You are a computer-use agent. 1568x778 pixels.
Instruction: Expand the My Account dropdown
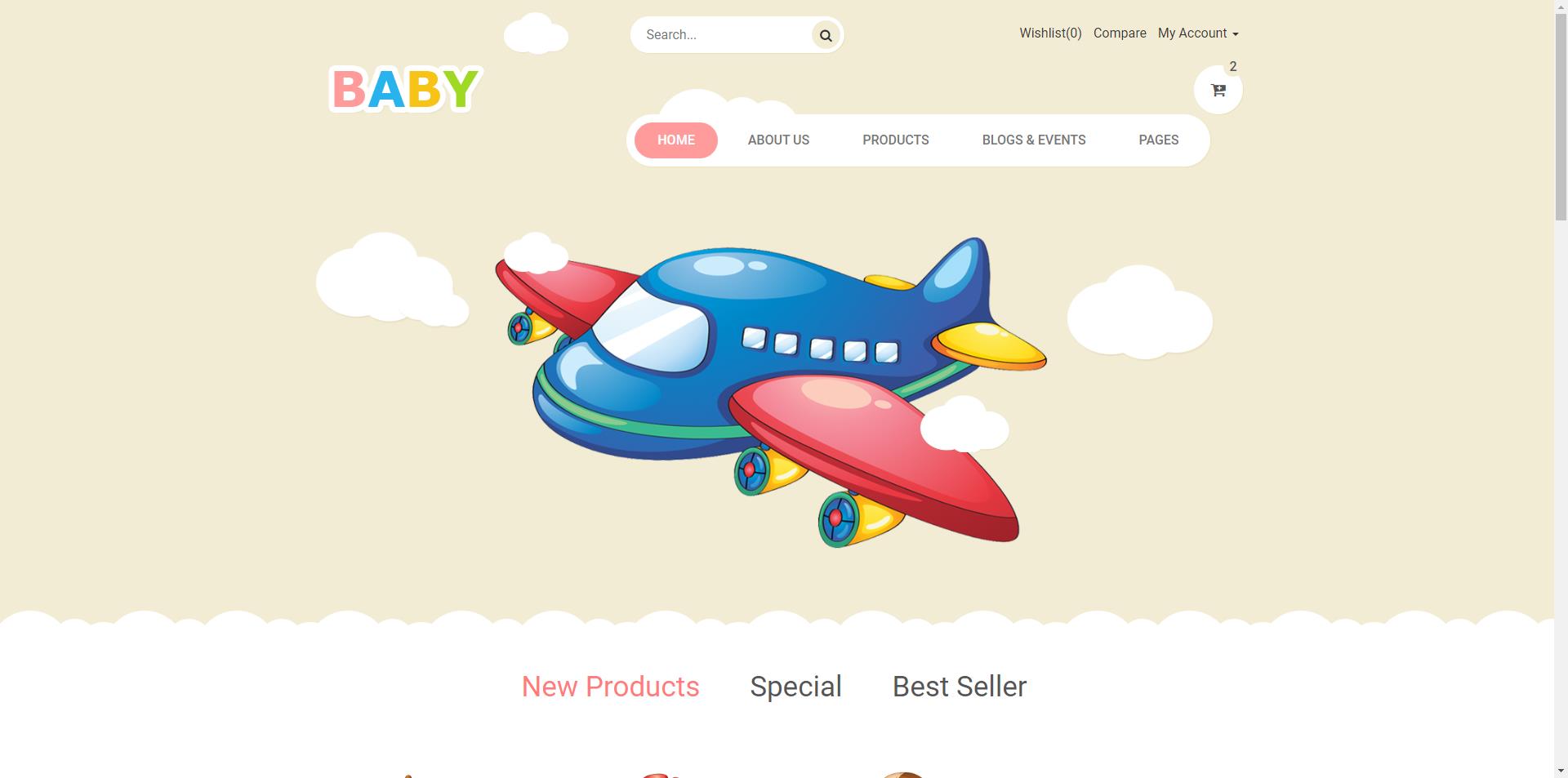tap(1198, 33)
